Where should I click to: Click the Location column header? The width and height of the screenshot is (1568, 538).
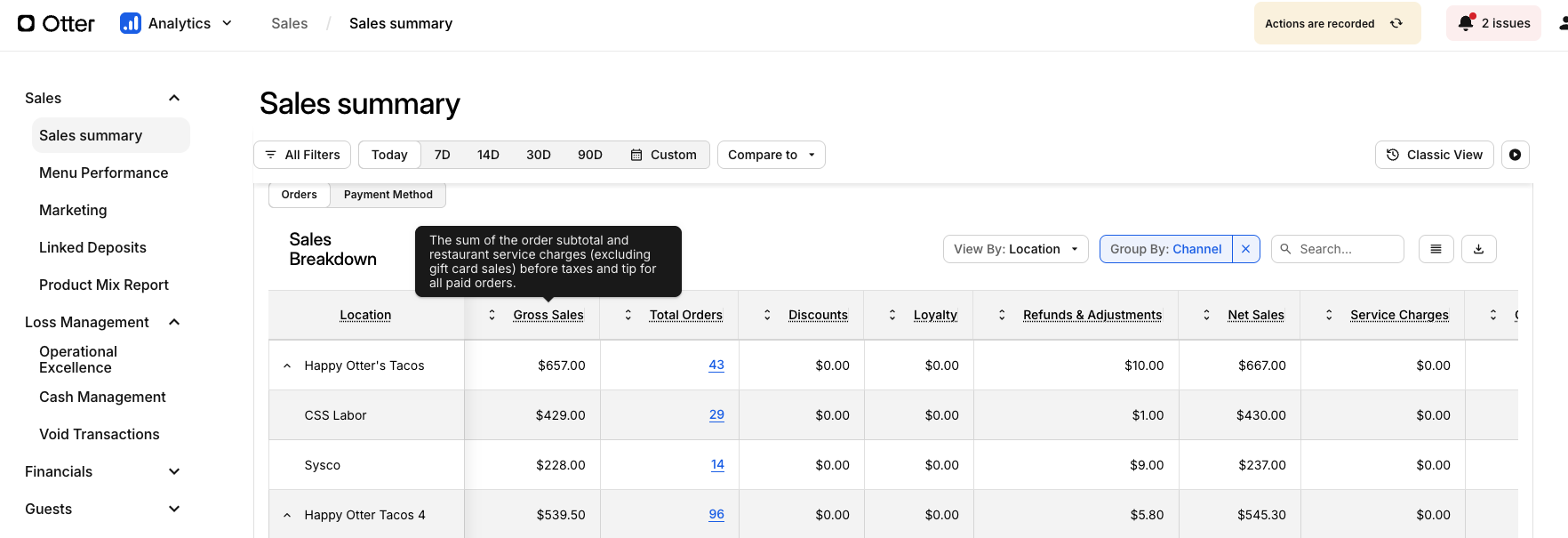[365, 315]
